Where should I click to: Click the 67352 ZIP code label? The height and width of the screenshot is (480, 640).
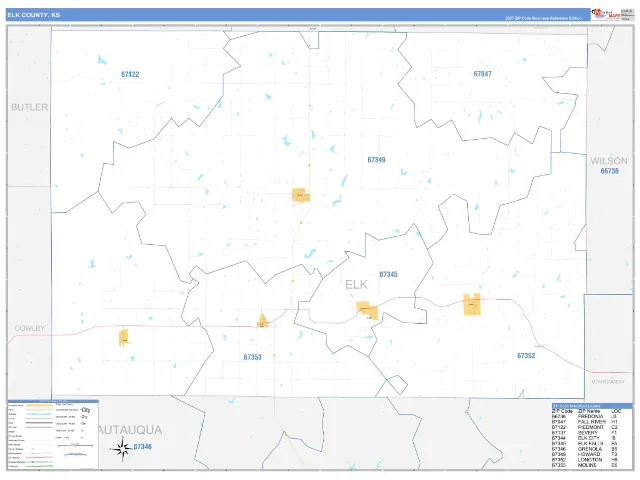coord(526,356)
